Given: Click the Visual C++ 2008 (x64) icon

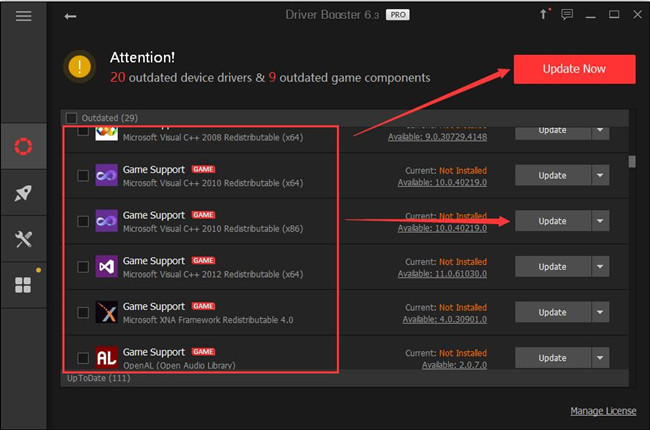Looking at the screenshot, I should (107, 133).
